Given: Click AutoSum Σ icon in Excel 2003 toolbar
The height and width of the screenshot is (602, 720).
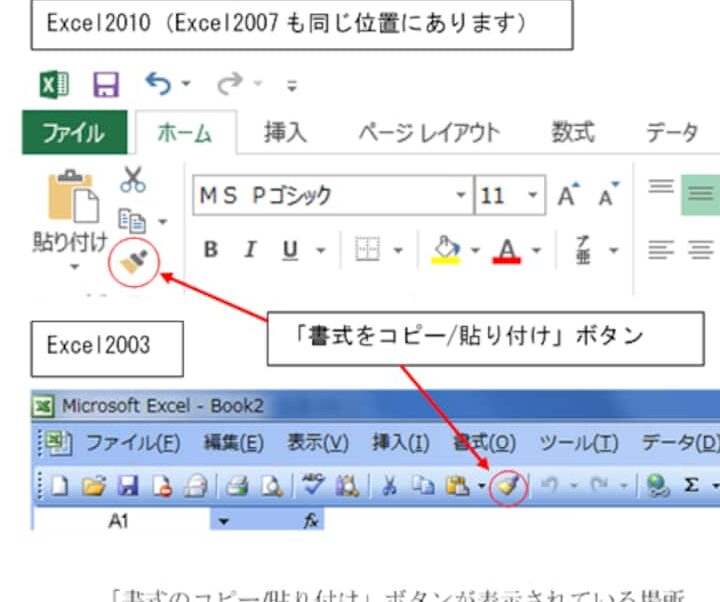Looking at the screenshot, I should coord(692,485).
